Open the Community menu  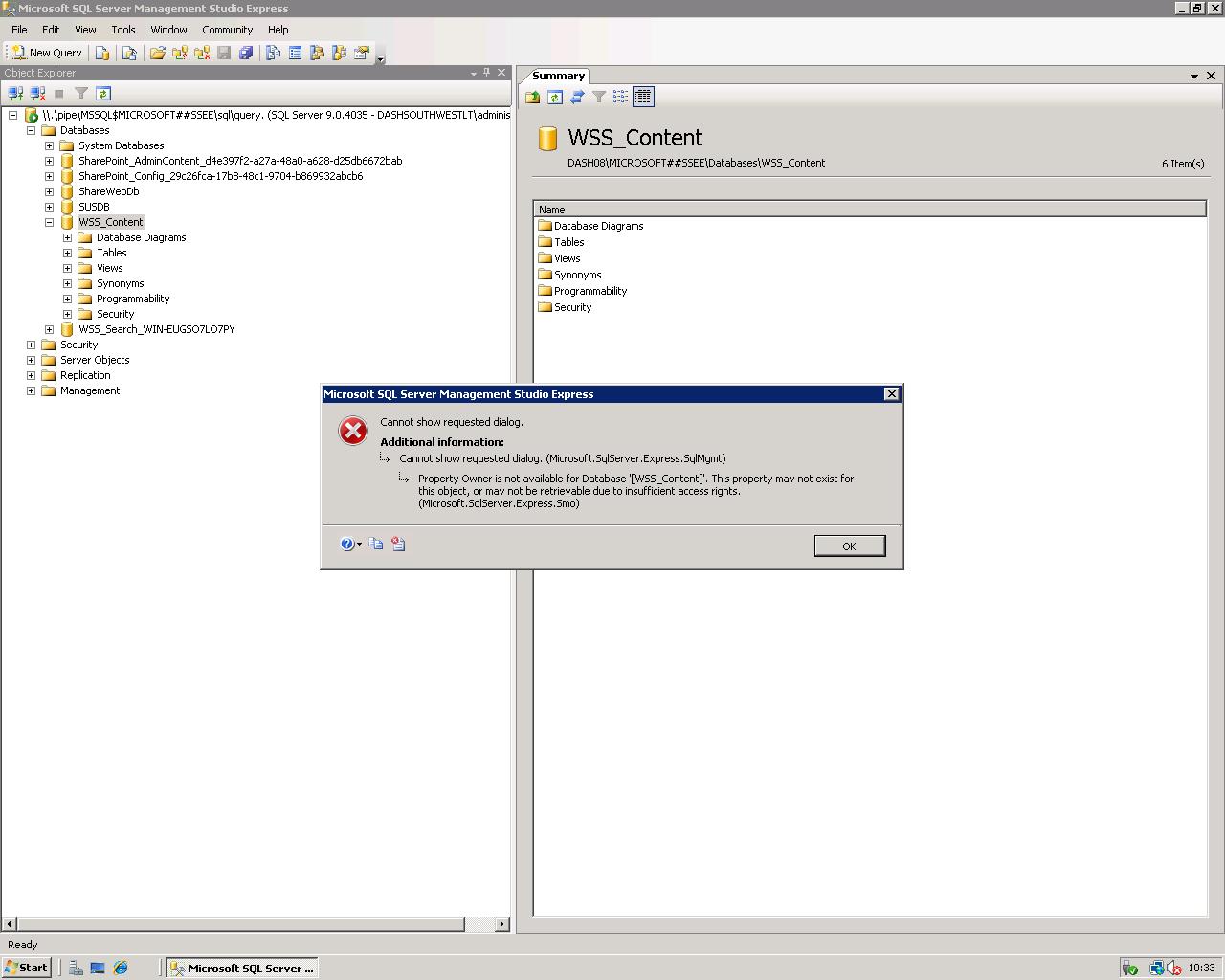[x=227, y=30]
